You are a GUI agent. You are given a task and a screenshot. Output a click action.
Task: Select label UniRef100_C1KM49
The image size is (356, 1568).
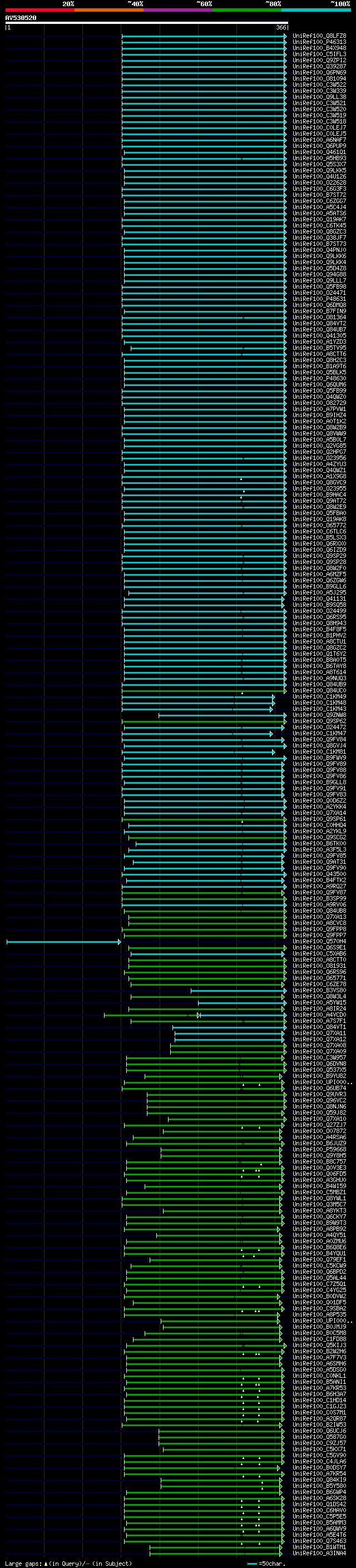(x=319, y=697)
